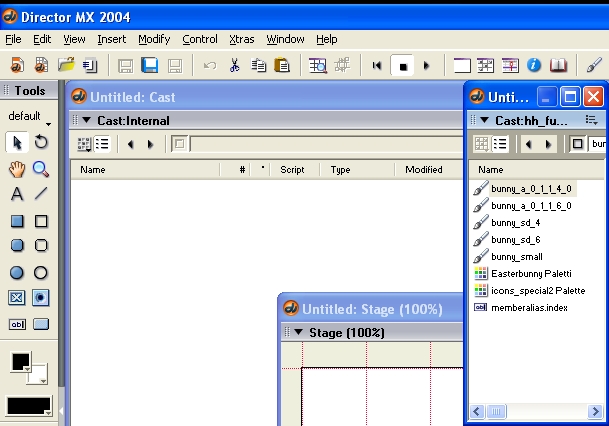Create a new cast from toolbar

41,65
